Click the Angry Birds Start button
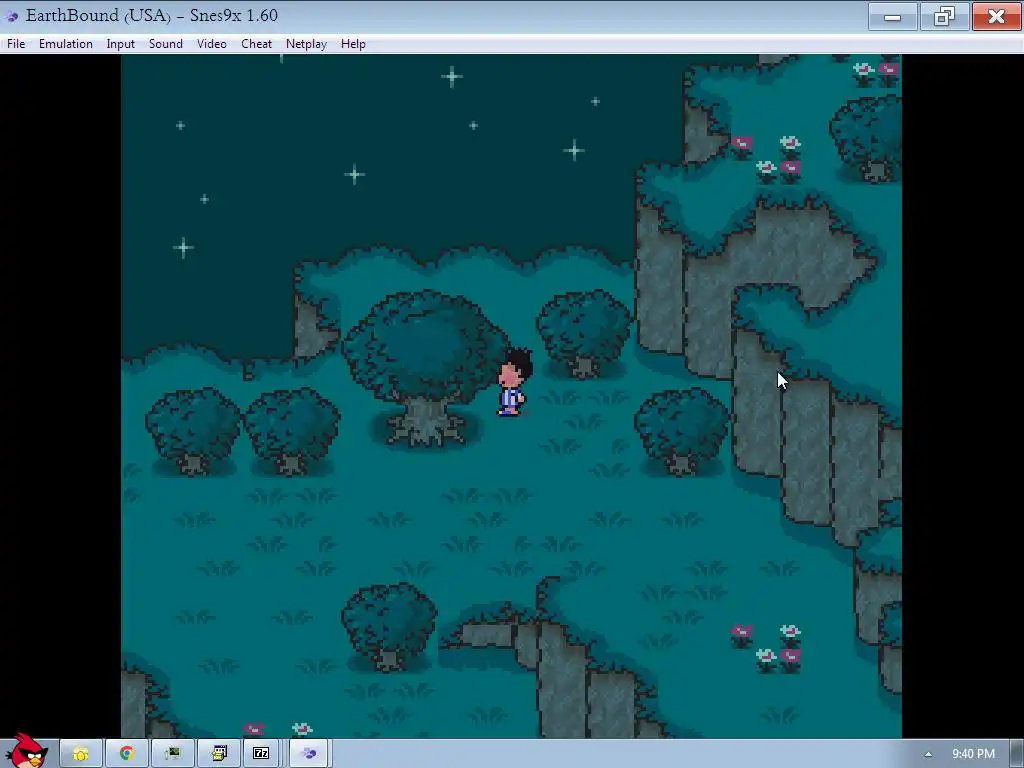1024x768 pixels. [x=27, y=751]
